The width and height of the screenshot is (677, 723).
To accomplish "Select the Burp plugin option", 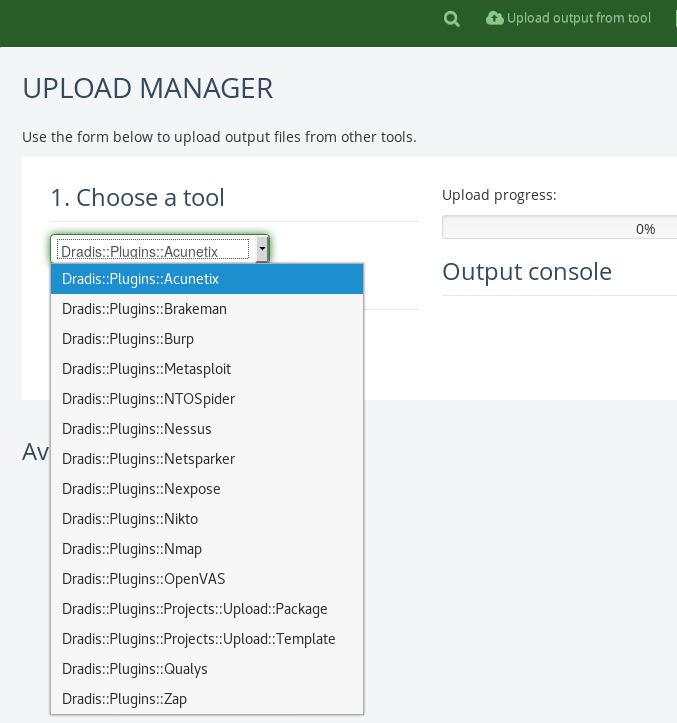I will click(x=207, y=339).
